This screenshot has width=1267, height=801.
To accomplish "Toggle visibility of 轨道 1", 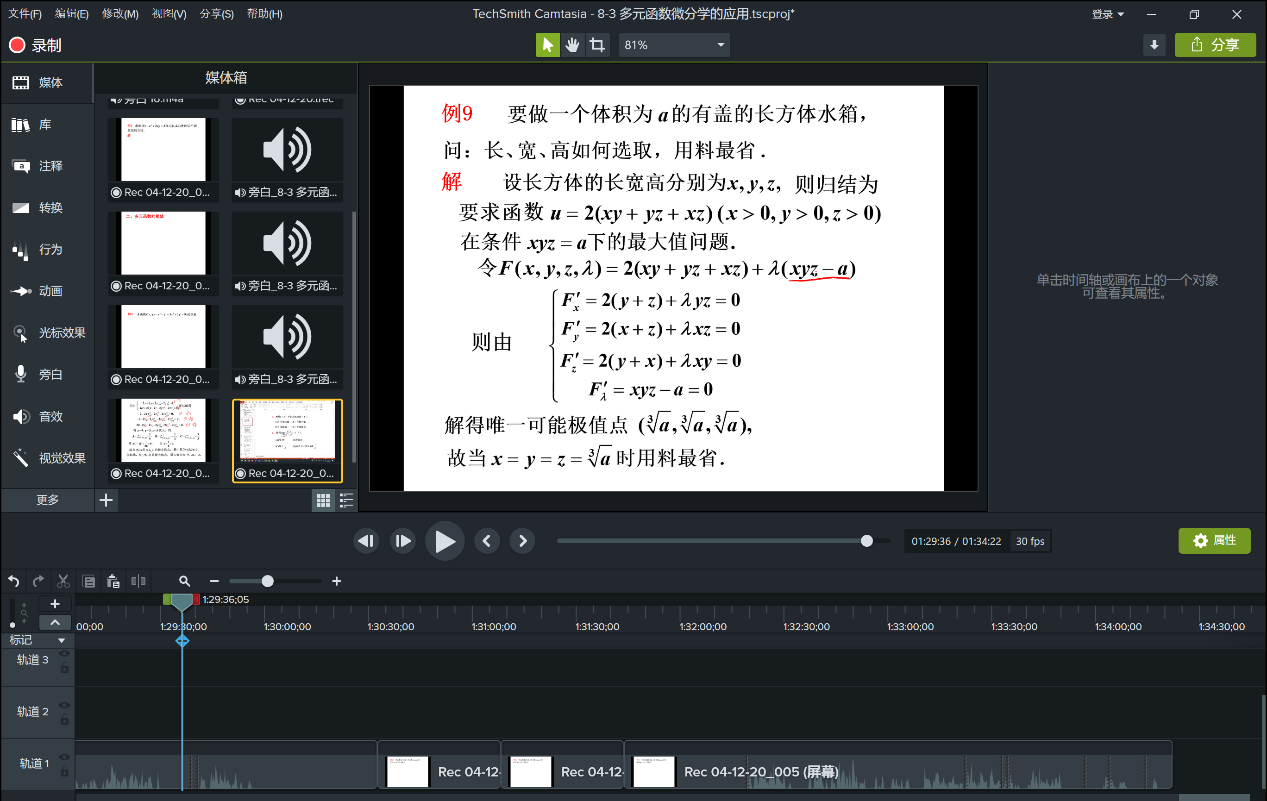I will [x=64, y=757].
